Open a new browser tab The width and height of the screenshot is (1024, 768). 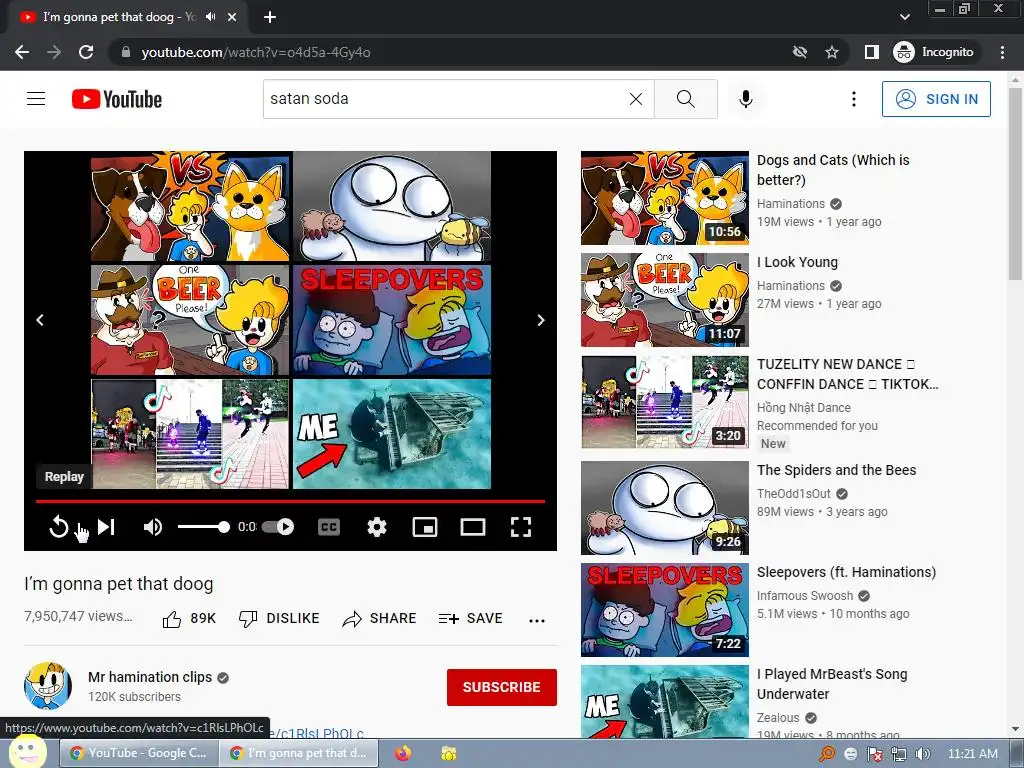coord(270,18)
